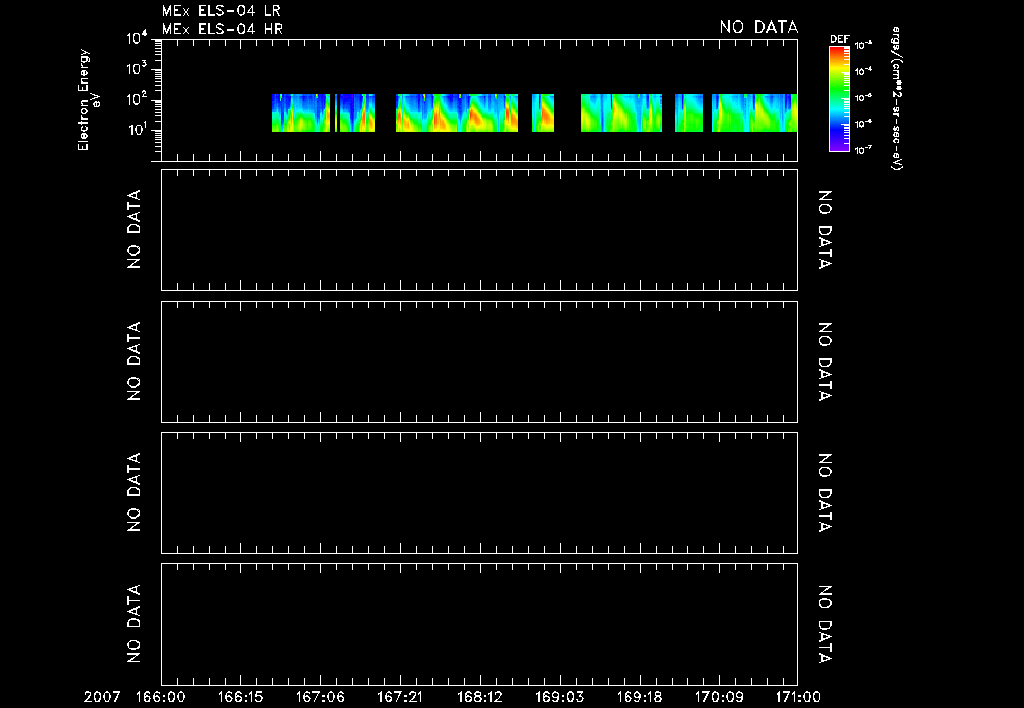Pick the red end of the DEF color bar
The height and width of the screenshot is (708, 1024).
click(x=839, y=51)
